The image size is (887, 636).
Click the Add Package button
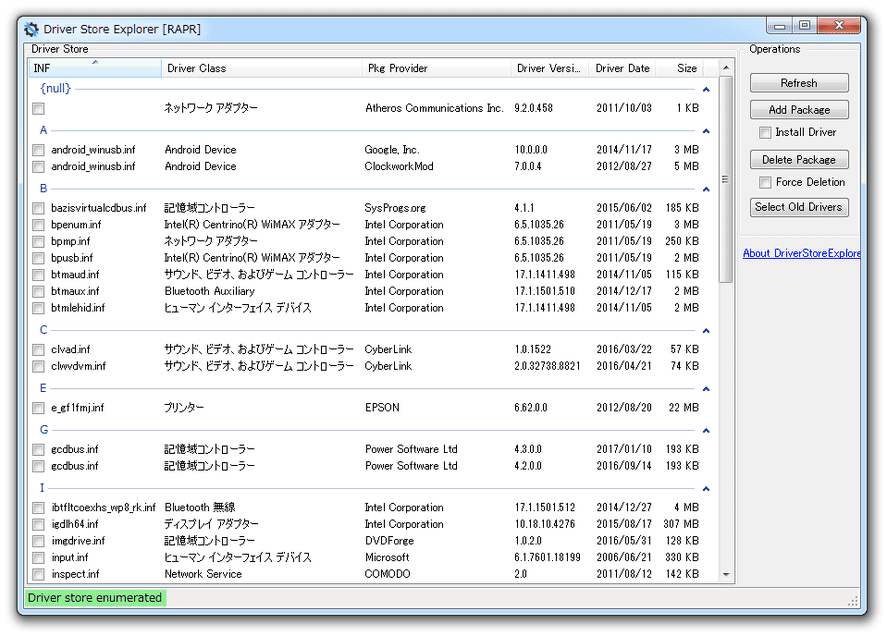coord(799,110)
